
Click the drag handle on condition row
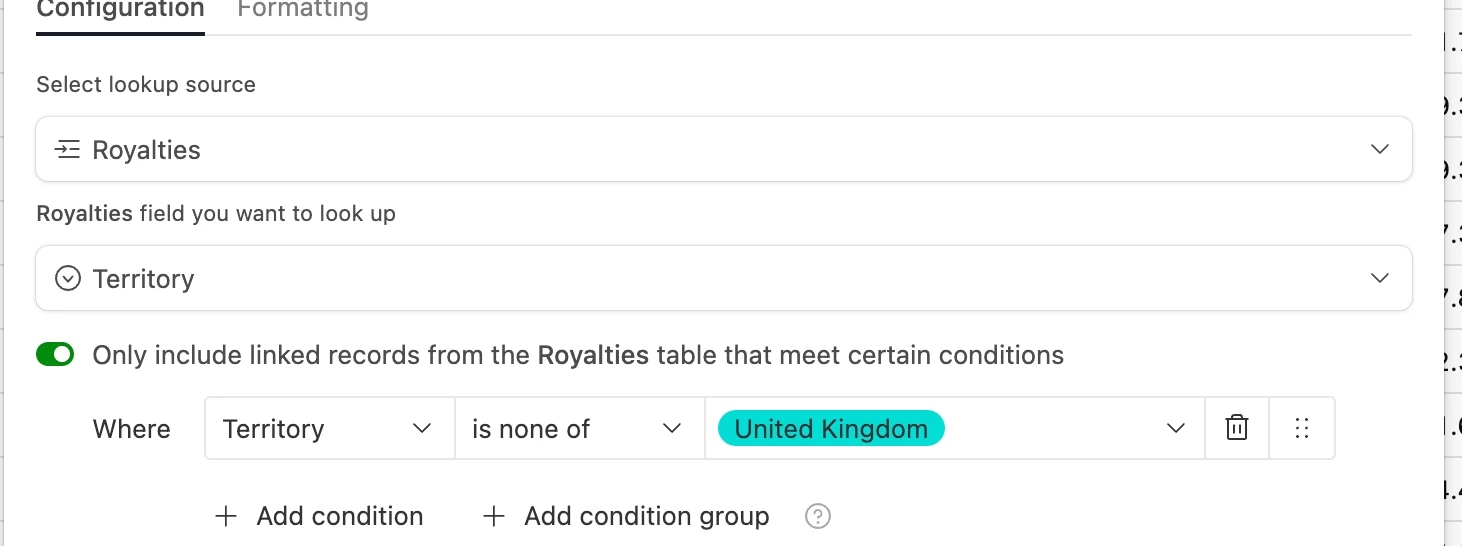(1302, 429)
